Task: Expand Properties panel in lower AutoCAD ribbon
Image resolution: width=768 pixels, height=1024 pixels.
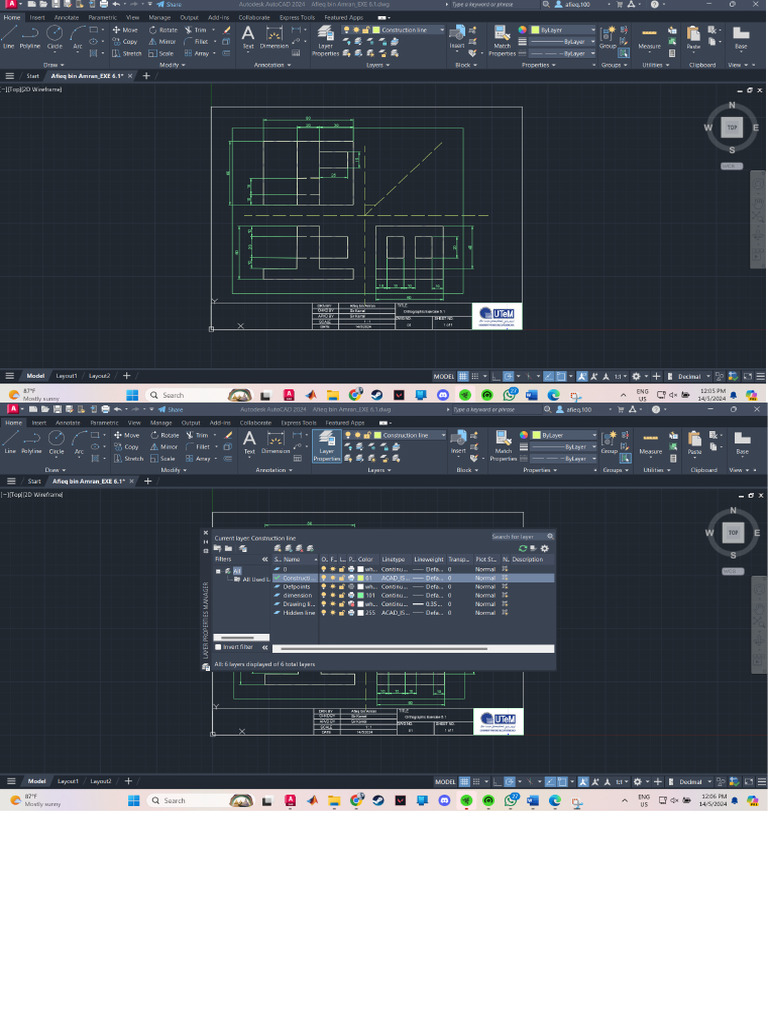Action: [539, 470]
